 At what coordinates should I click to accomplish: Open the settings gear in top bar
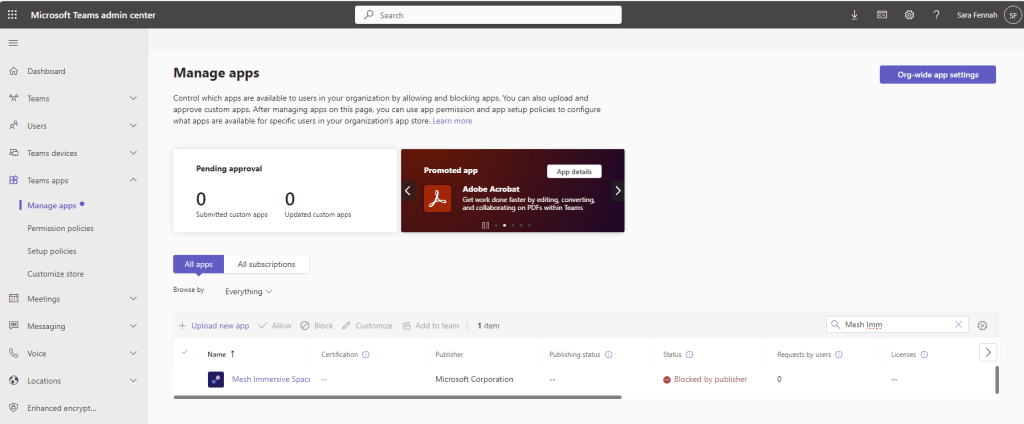(x=909, y=15)
